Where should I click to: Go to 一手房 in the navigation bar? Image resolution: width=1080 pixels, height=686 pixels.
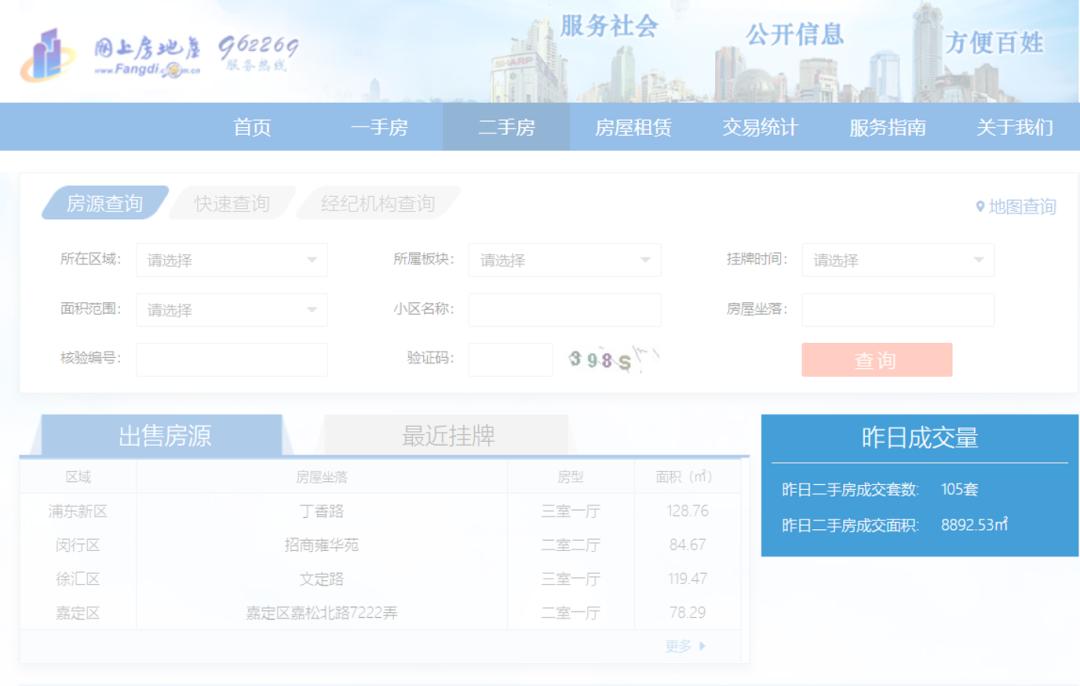[x=380, y=127]
